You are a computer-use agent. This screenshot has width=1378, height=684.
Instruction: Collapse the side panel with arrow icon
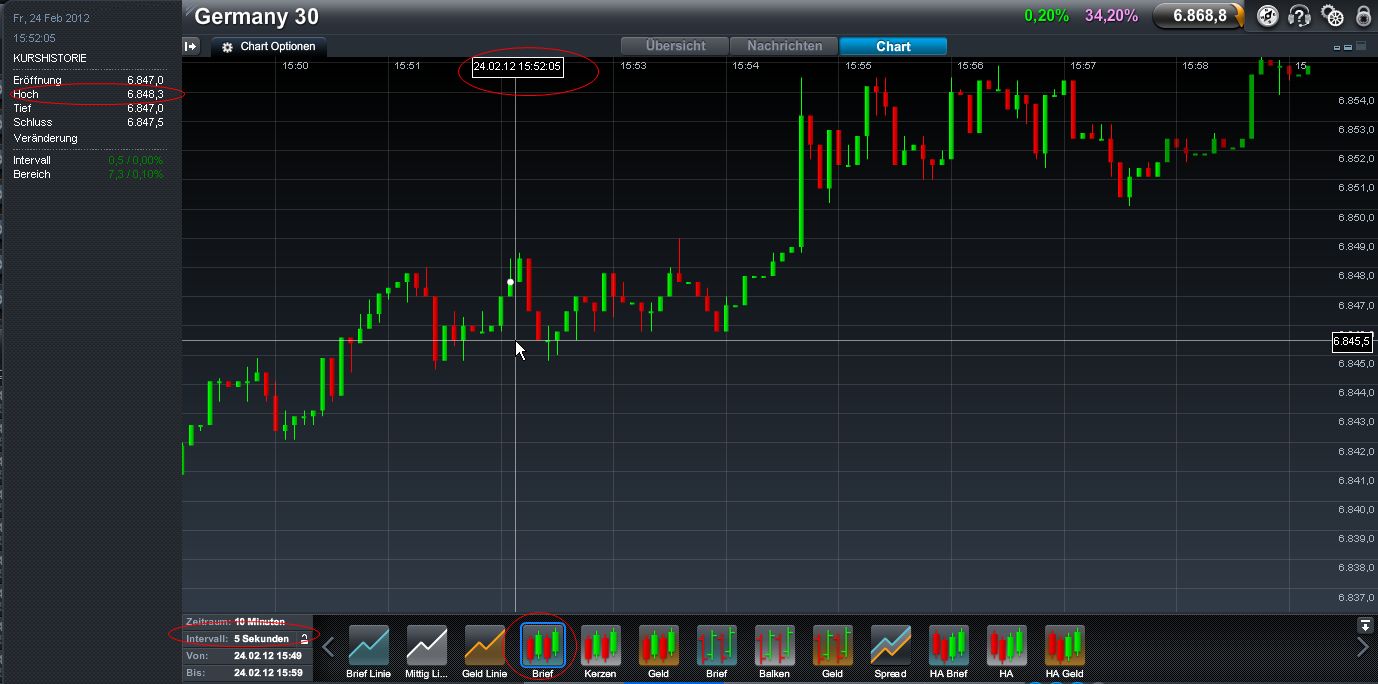[192, 46]
